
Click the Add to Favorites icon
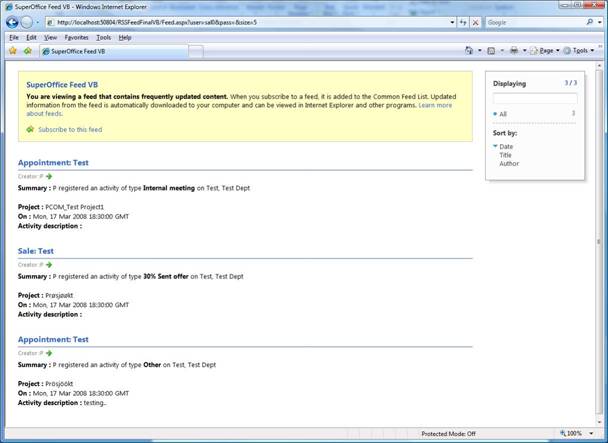pos(27,50)
